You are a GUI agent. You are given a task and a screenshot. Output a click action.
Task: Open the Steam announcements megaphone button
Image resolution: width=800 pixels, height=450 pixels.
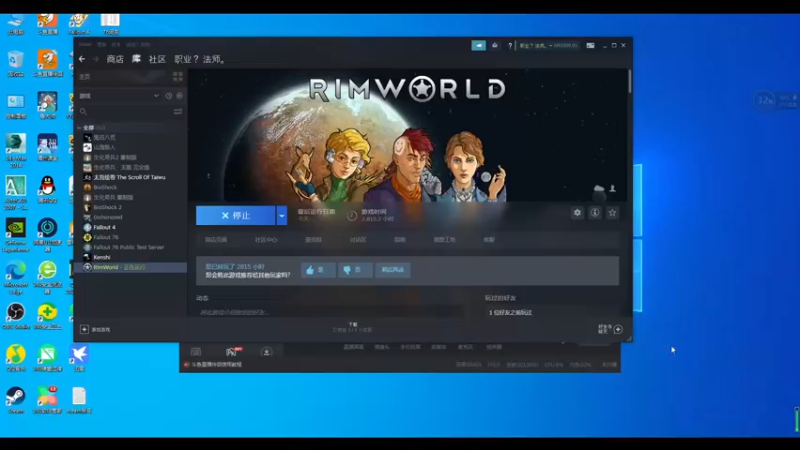479,45
